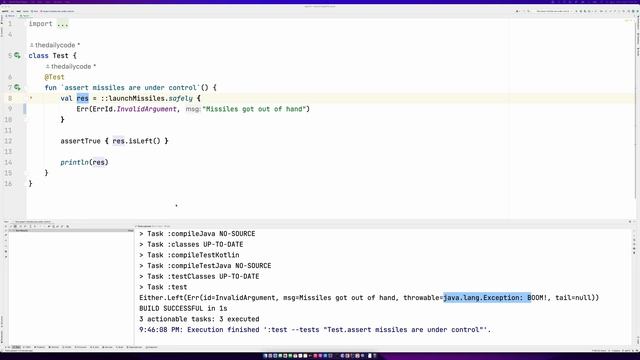The image size is (640, 360).
Task: Click the msg: parameter hint
Action: [x=193, y=109]
